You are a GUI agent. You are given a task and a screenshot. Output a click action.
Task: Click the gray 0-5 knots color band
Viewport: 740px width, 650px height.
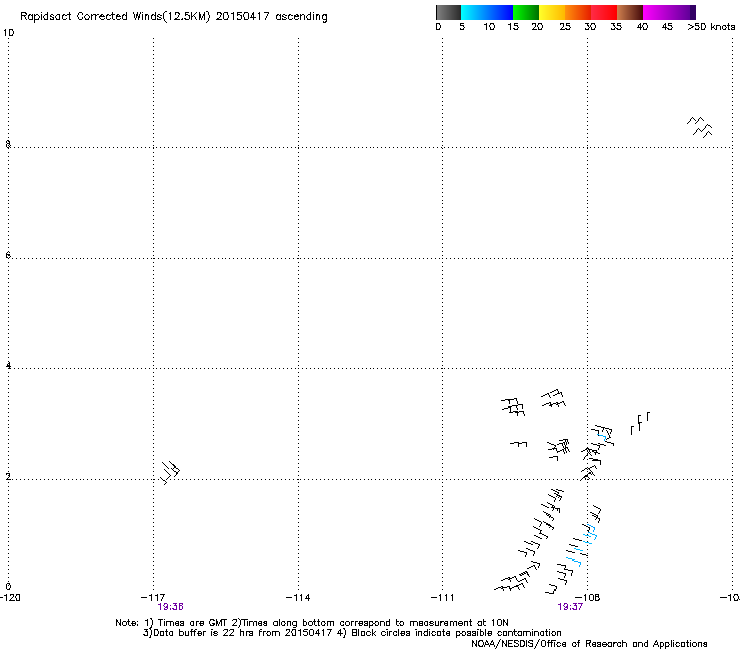click(x=448, y=12)
